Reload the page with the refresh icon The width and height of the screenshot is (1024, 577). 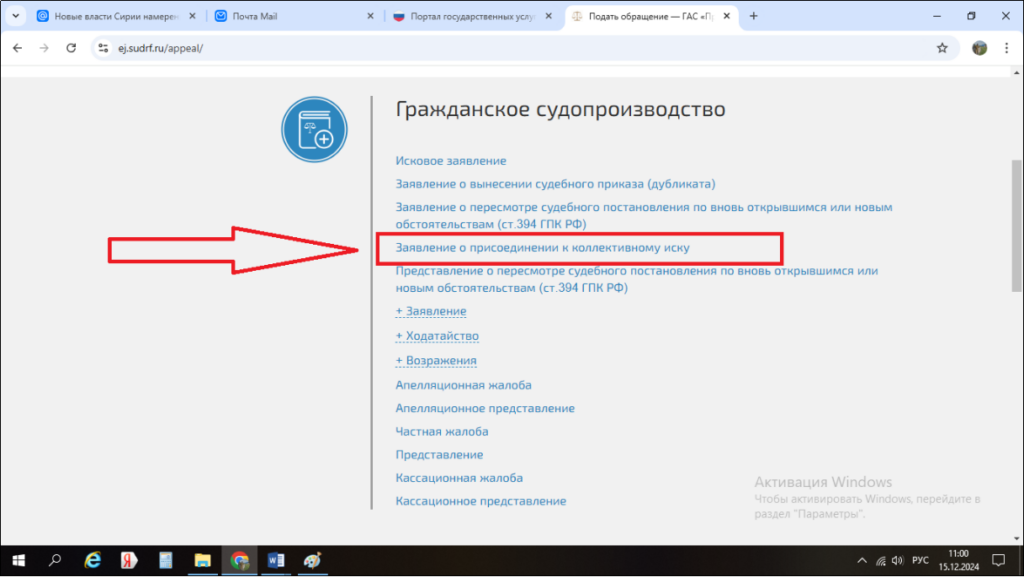(71, 48)
